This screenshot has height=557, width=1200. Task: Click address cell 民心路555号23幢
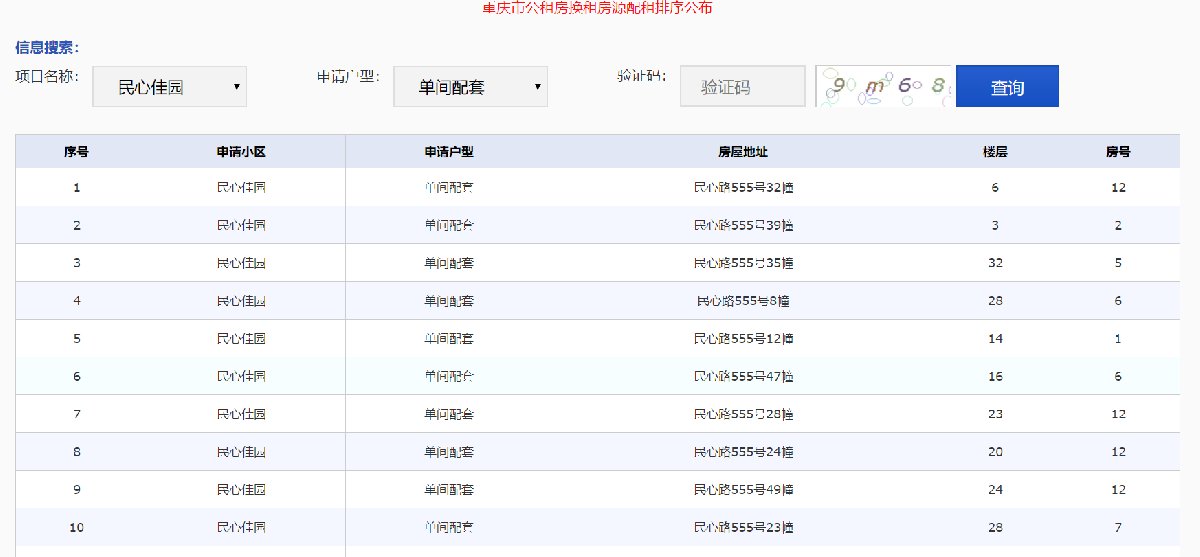(x=743, y=528)
